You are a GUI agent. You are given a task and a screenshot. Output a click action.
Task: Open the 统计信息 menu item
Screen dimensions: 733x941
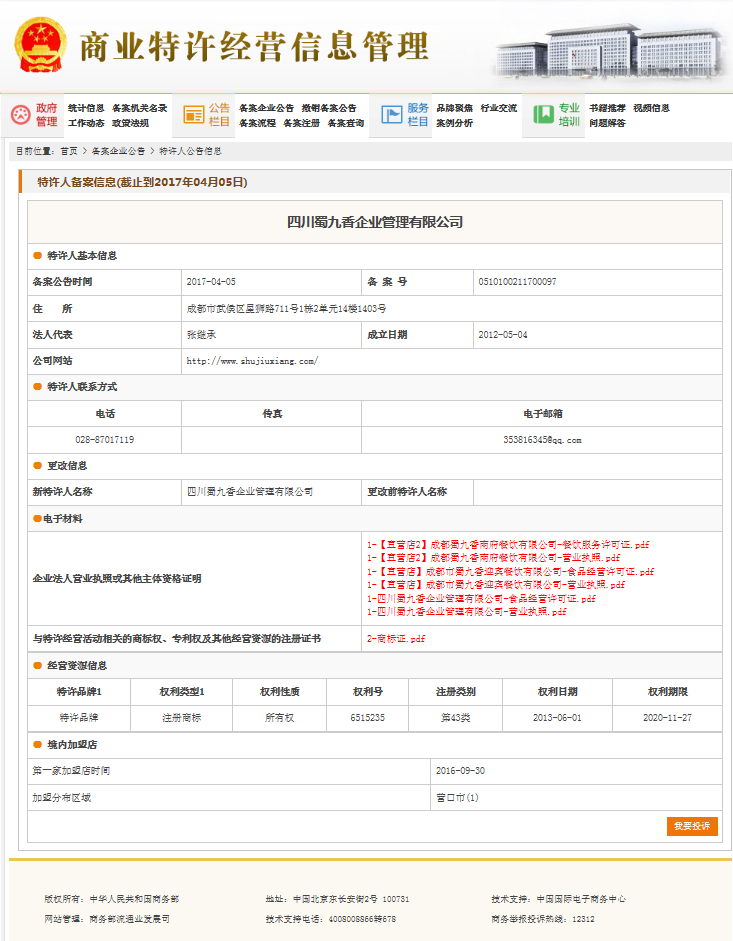coord(86,108)
